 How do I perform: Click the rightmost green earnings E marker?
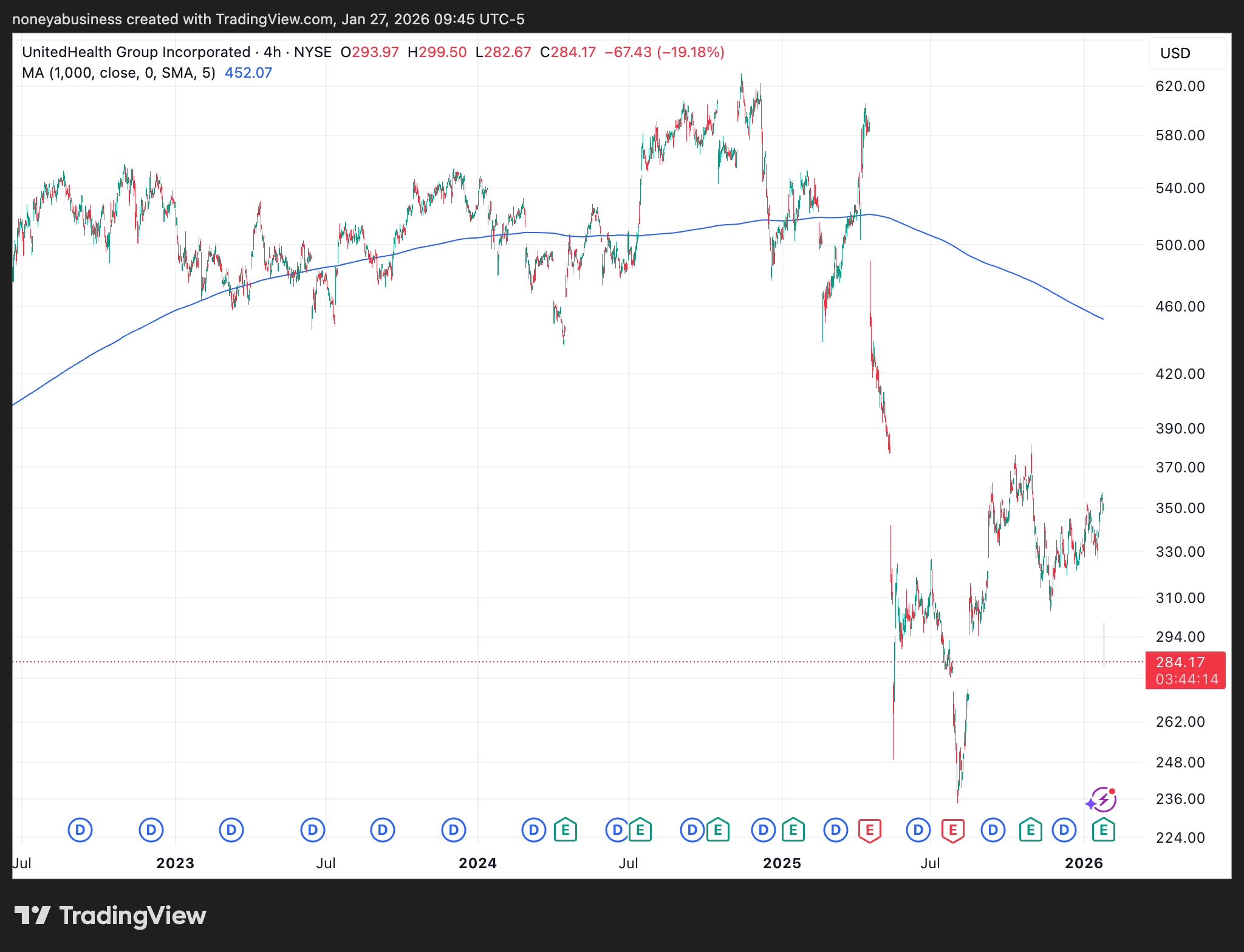[1103, 829]
